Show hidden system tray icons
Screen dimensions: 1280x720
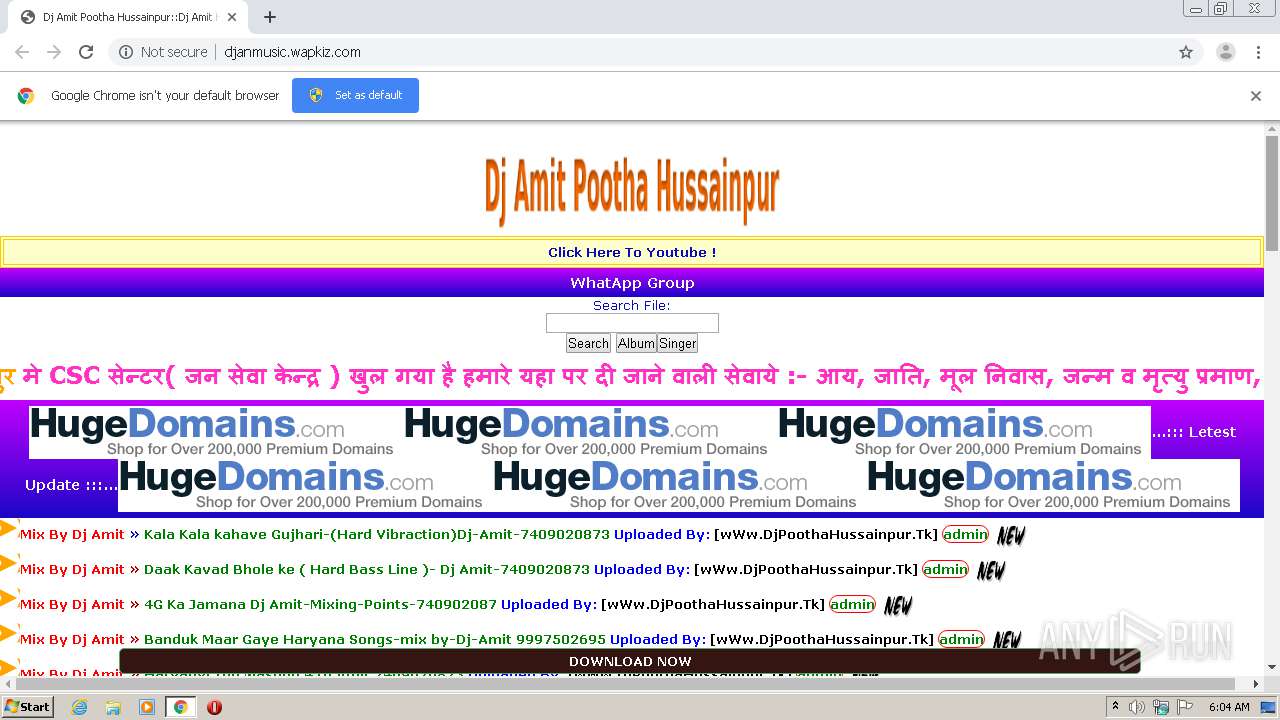1115,707
